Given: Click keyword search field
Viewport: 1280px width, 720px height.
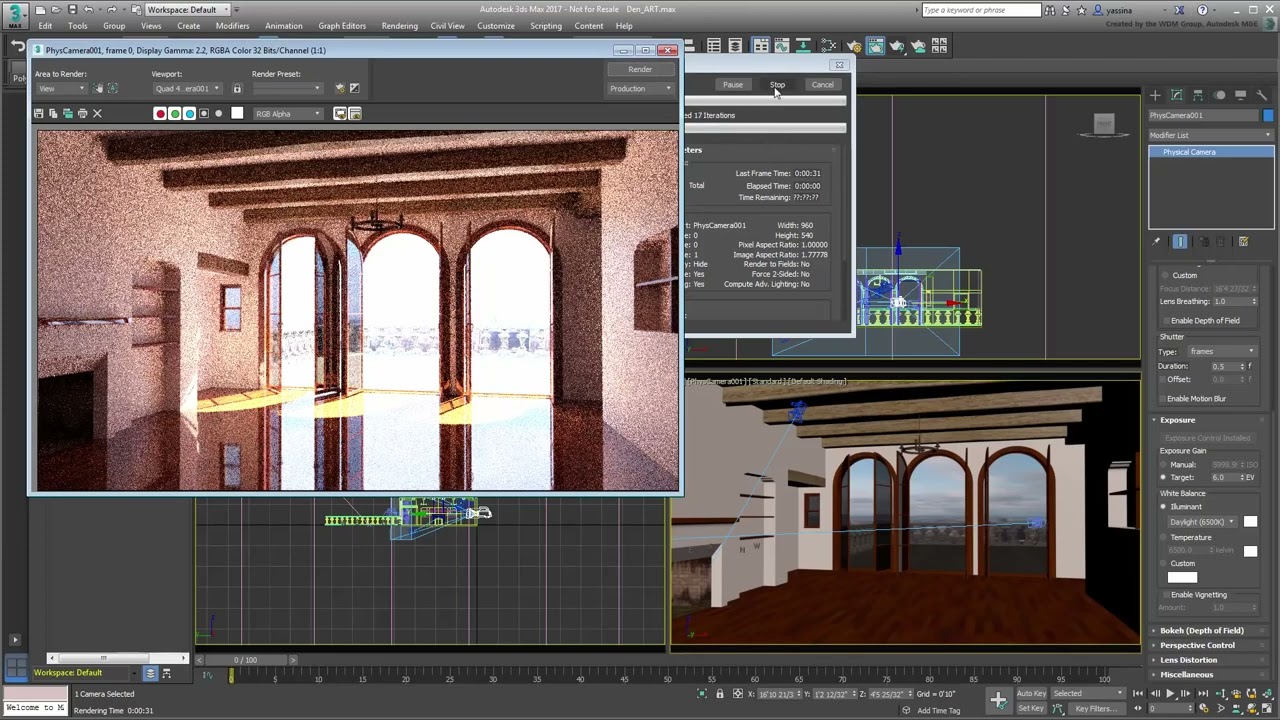Looking at the screenshot, I should coord(980,10).
